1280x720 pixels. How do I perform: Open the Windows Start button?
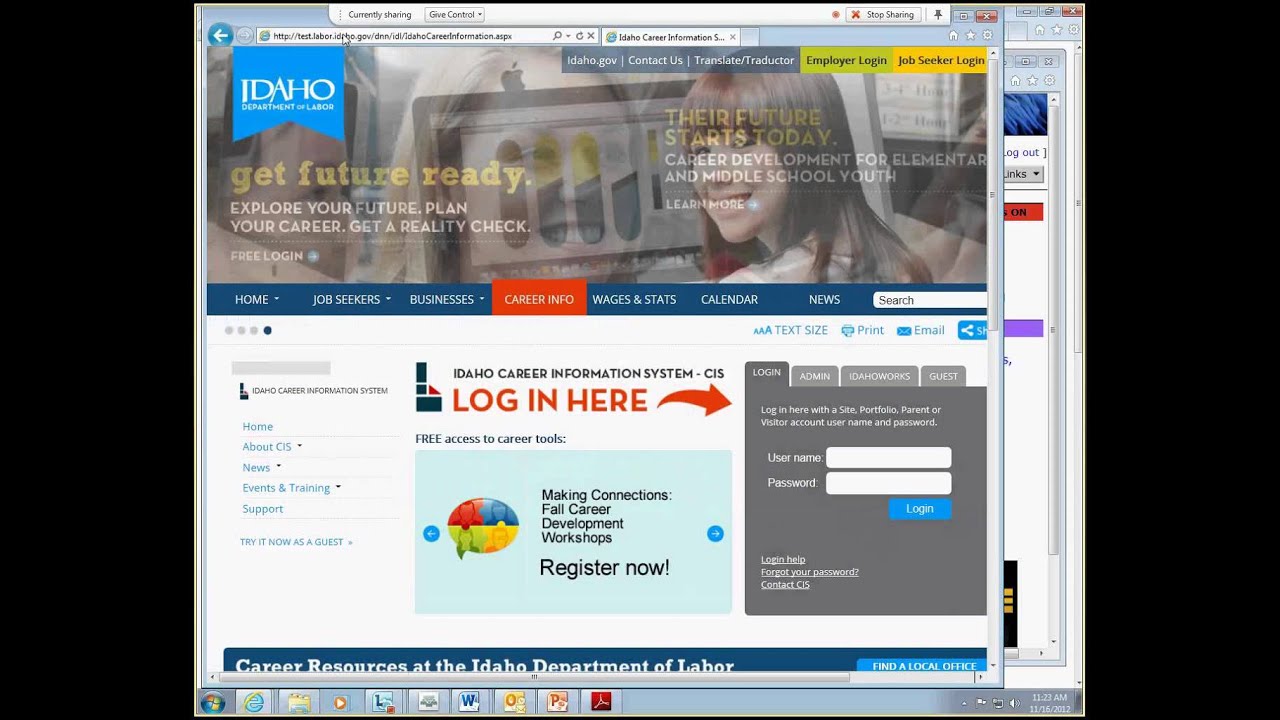tap(212, 702)
